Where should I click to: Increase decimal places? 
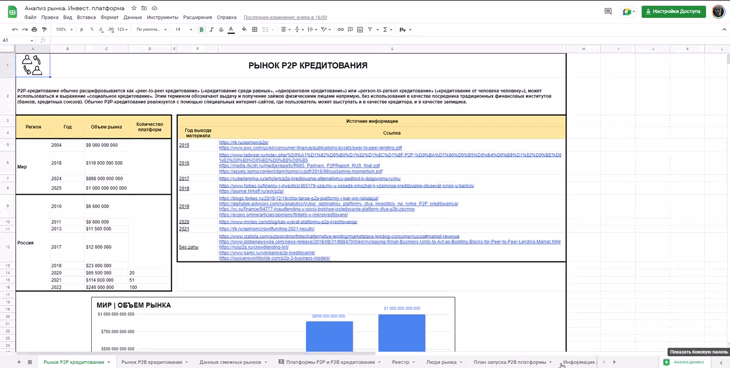click(x=111, y=29)
